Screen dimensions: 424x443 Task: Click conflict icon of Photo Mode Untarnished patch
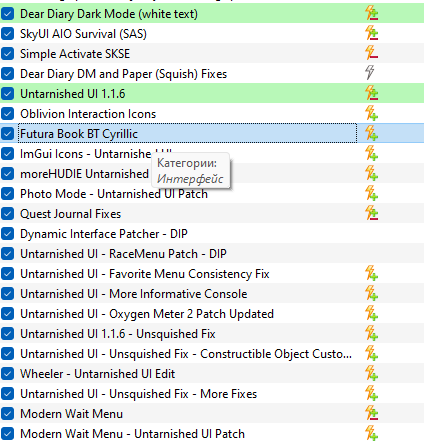[x=371, y=193]
